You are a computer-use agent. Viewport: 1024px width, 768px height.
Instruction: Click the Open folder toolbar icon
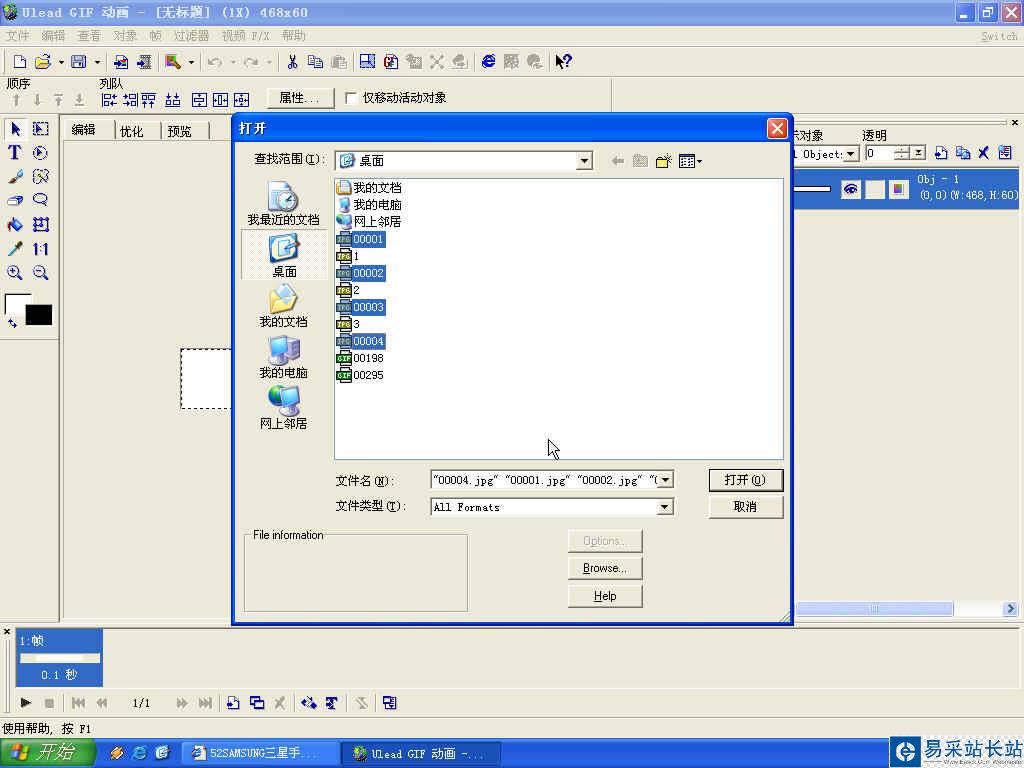pos(42,61)
